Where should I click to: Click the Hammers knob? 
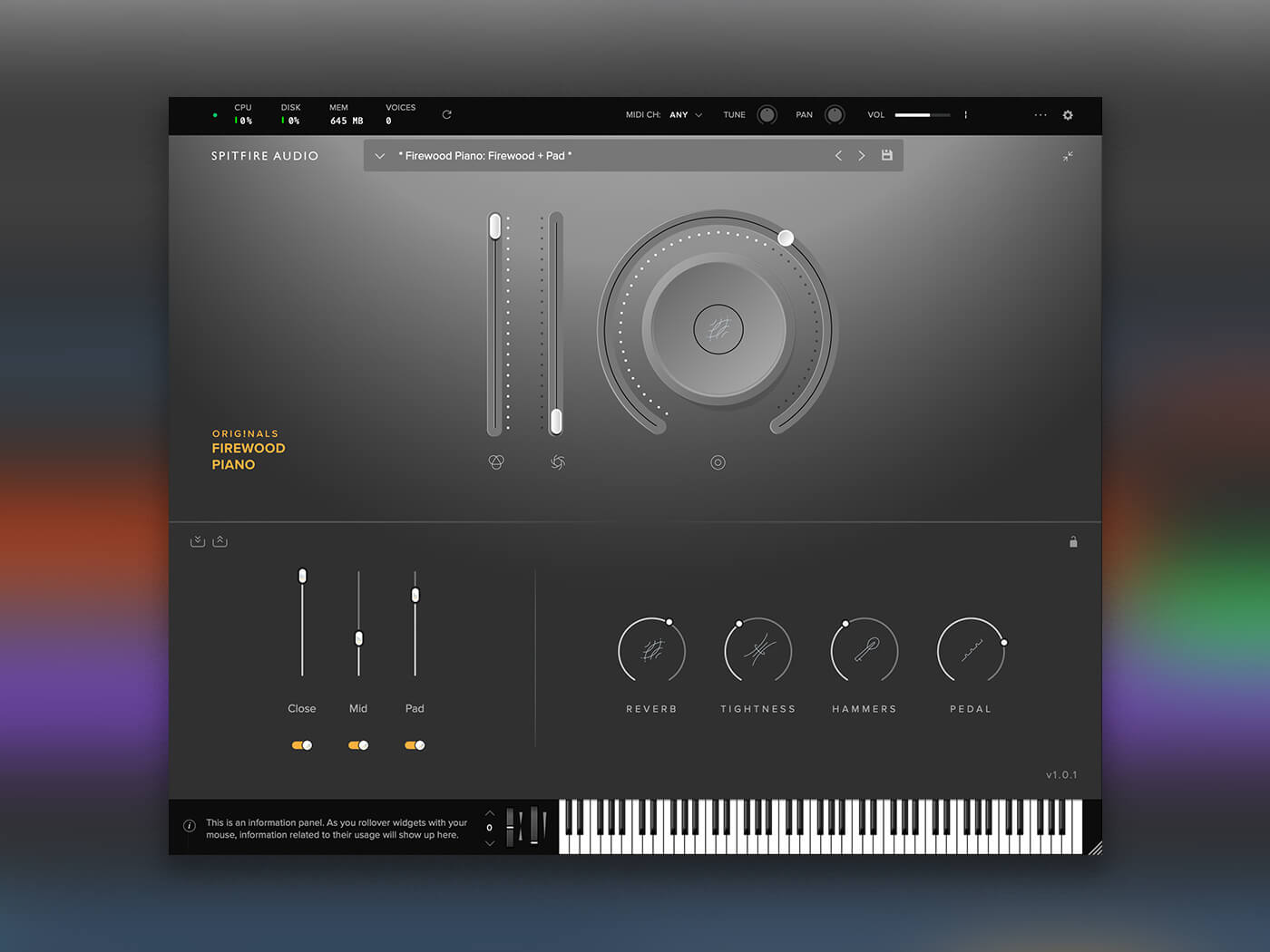tap(864, 651)
